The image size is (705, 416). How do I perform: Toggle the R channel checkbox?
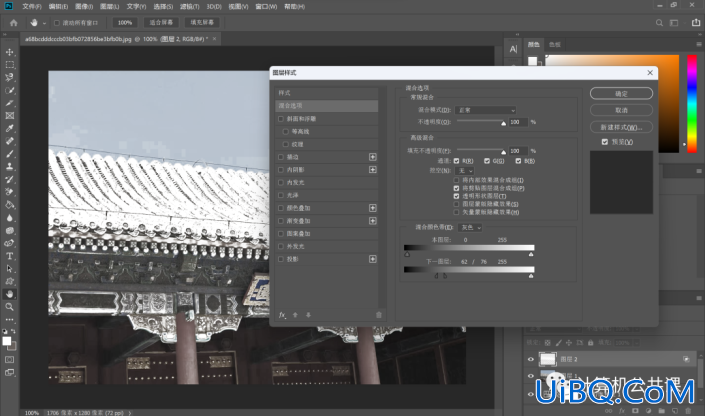(456, 161)
